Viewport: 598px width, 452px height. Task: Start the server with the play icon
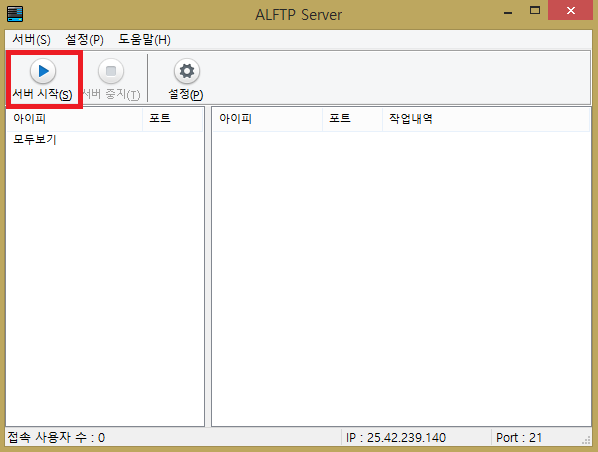[43, 71]
